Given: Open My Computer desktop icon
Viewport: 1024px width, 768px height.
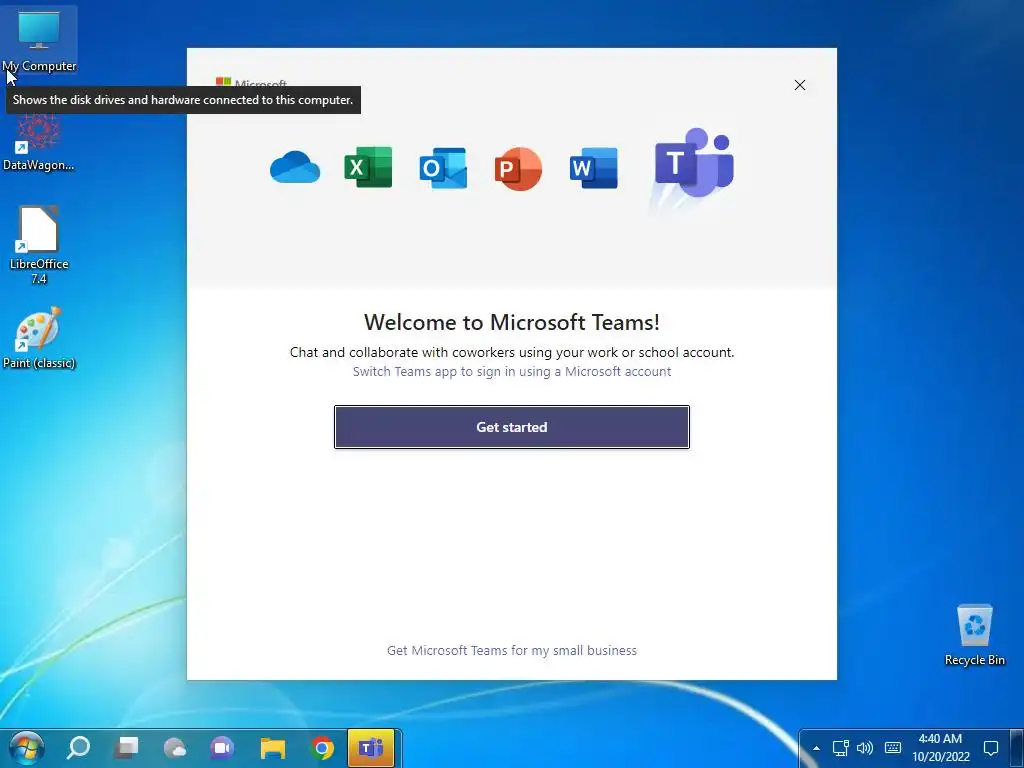Looking at the screenshot, I should click(x=39, y=39).
